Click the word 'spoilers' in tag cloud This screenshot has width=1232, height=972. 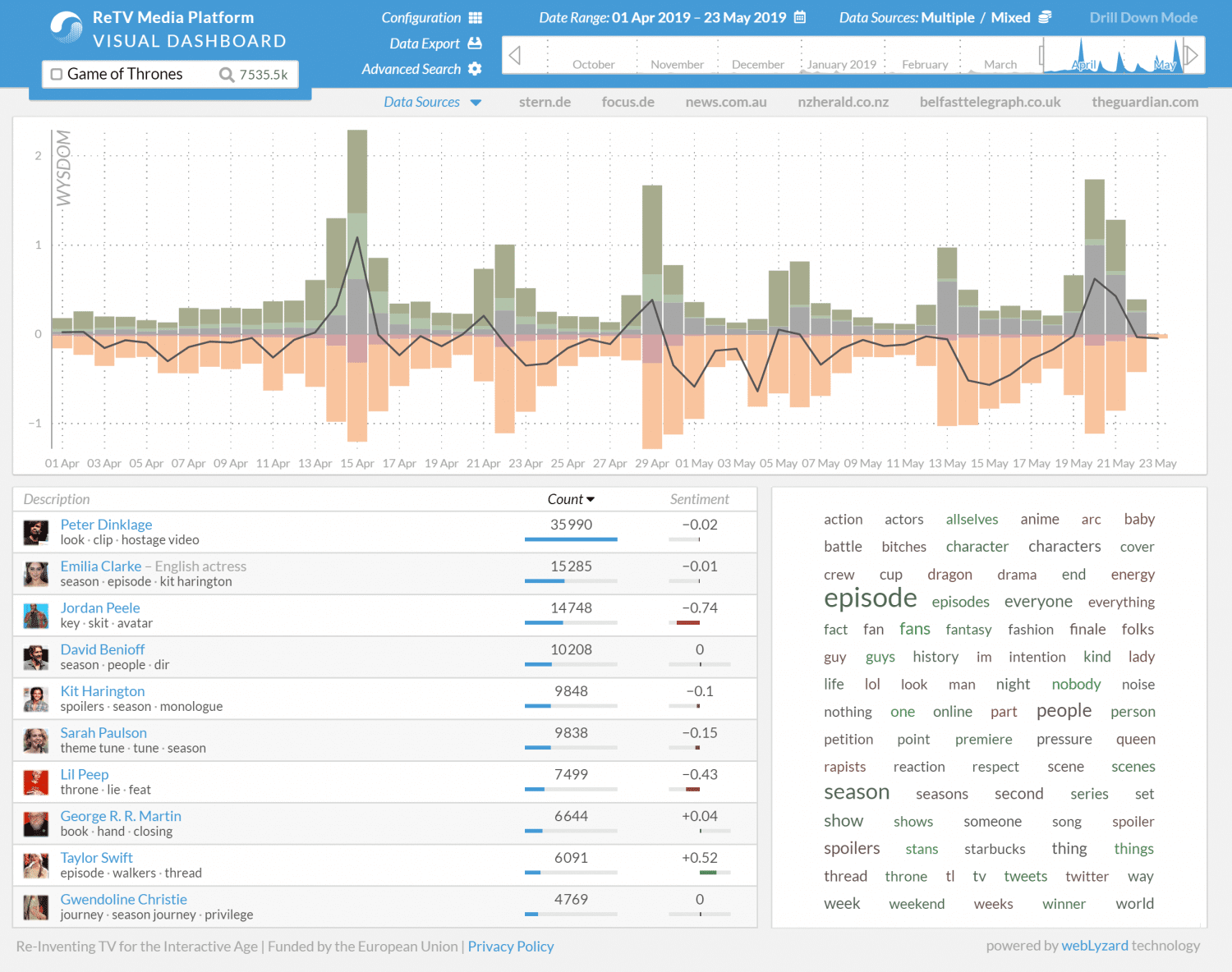tap(852, 848)
